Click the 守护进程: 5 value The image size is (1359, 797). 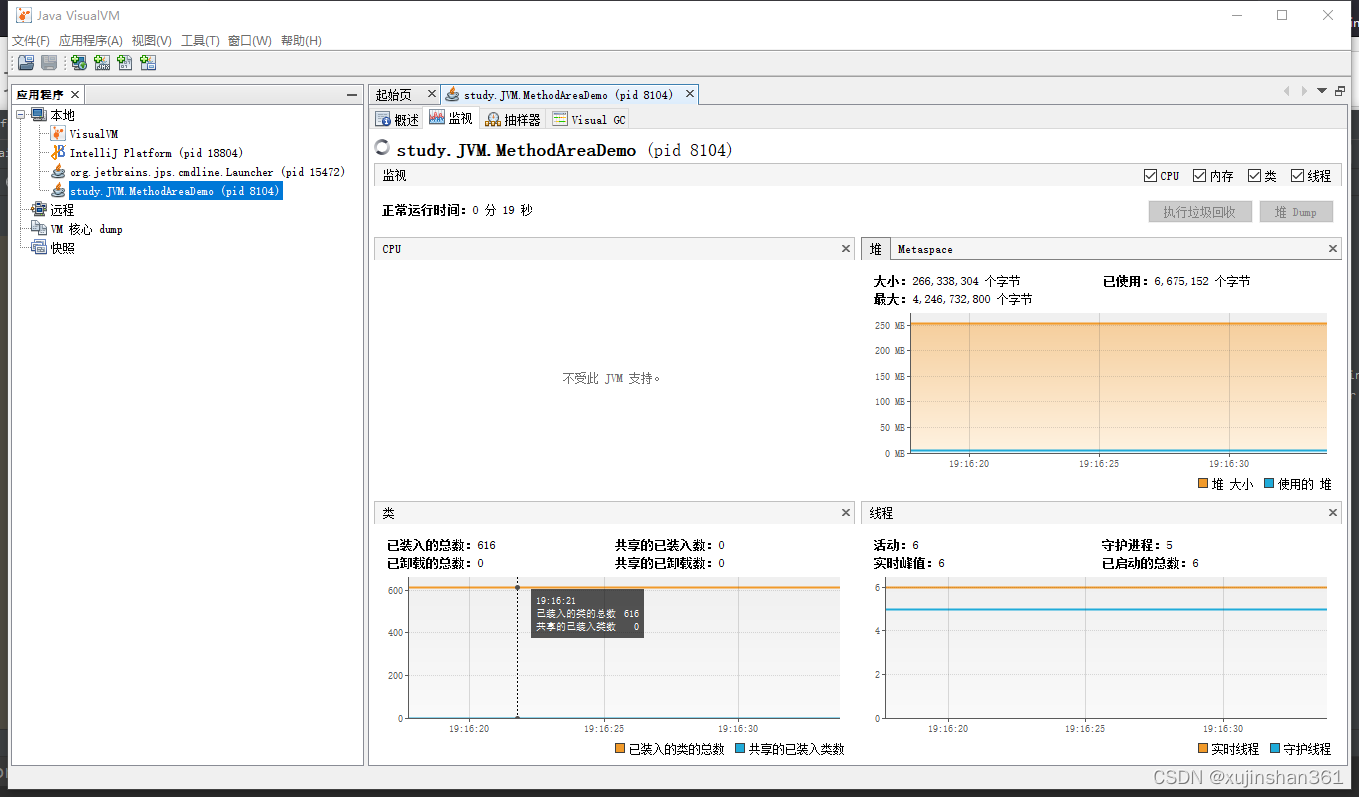1137,546
